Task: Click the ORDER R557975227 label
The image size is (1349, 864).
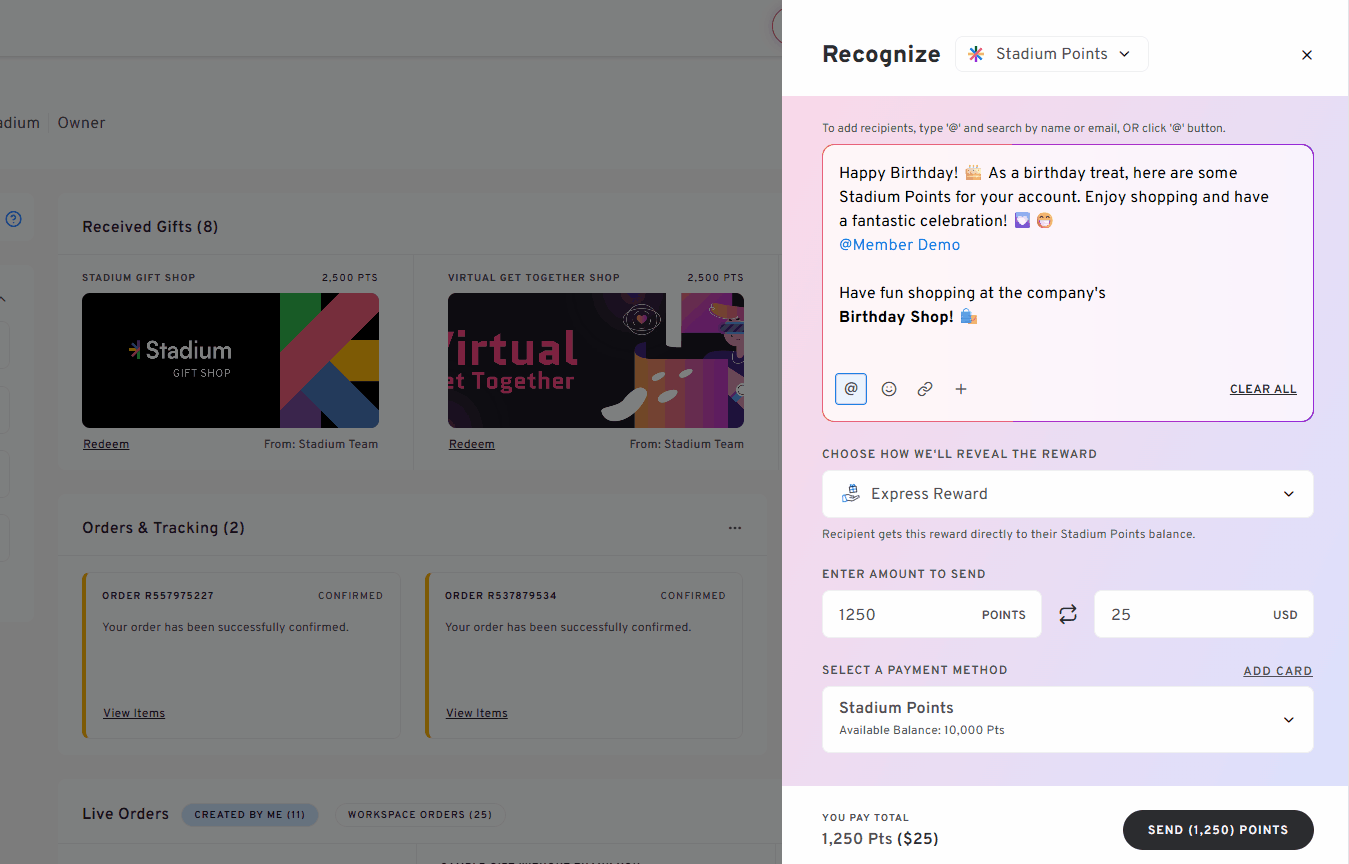Action: pyautogui.click(x=158, y=596)
